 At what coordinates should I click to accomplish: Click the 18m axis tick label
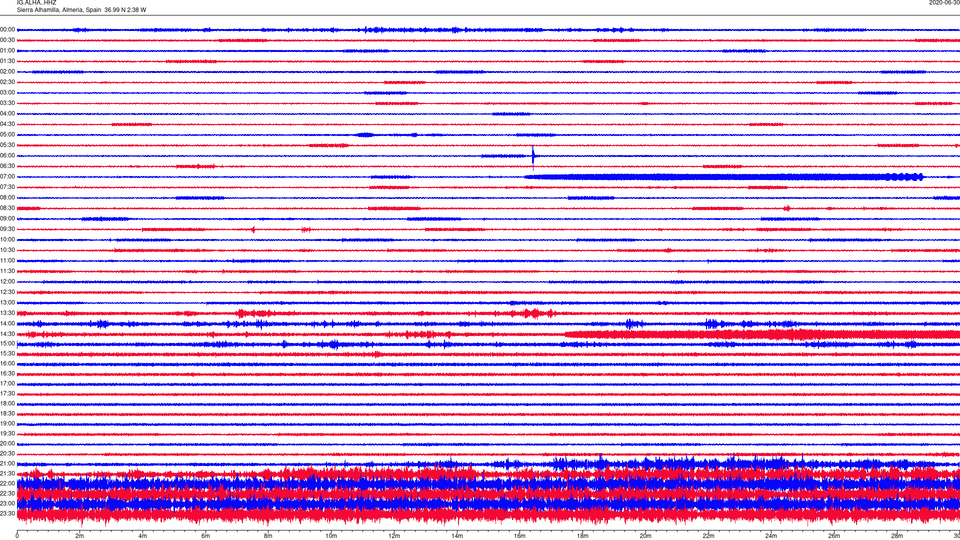click(x=582, y=536)
